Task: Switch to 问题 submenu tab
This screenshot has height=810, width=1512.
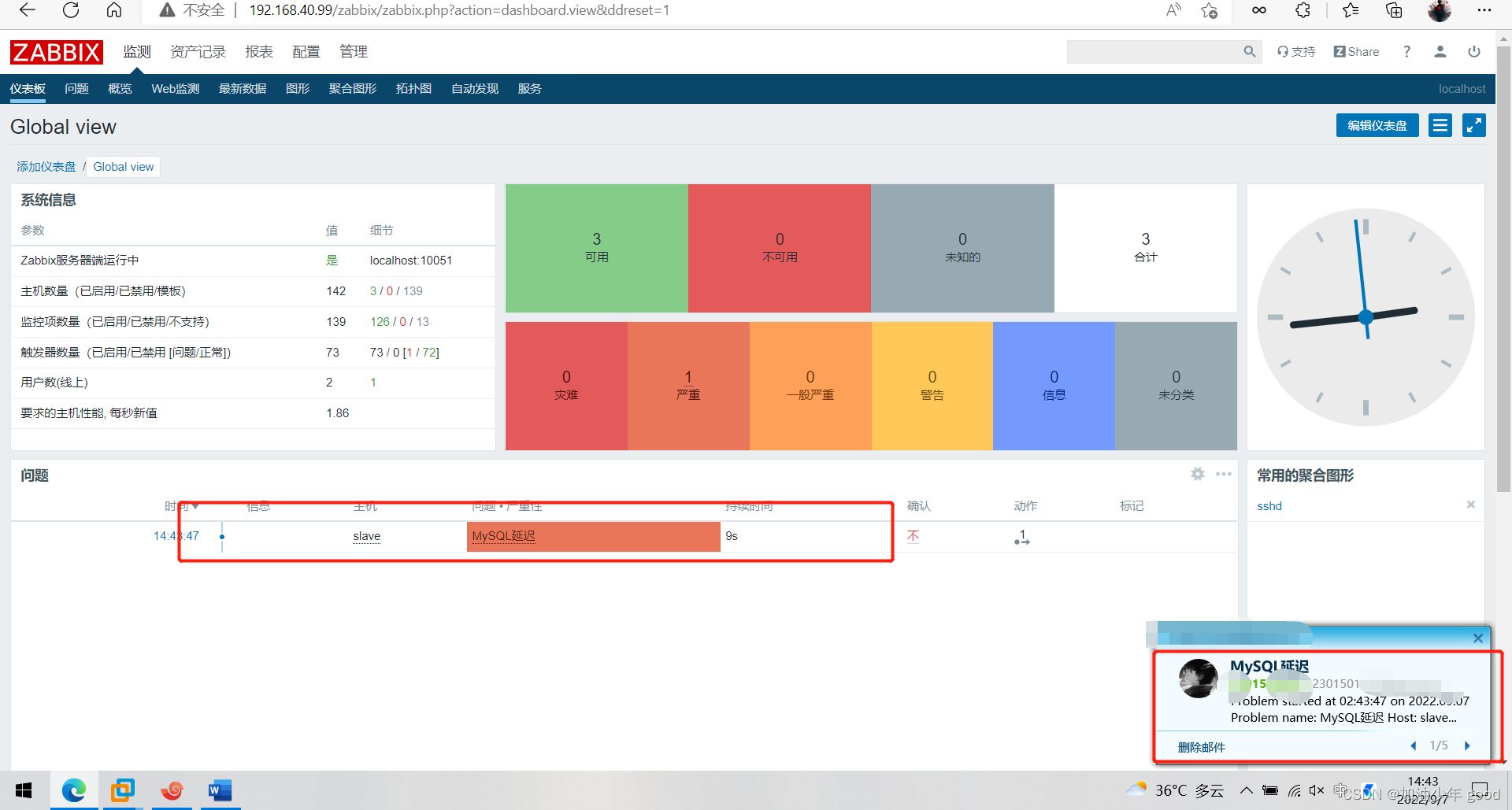Action: tap(76, 89)
